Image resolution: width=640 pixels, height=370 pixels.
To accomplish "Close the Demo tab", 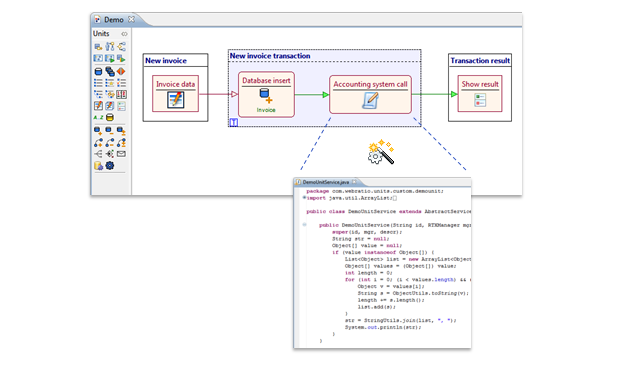I will click(x=131, y=19).
